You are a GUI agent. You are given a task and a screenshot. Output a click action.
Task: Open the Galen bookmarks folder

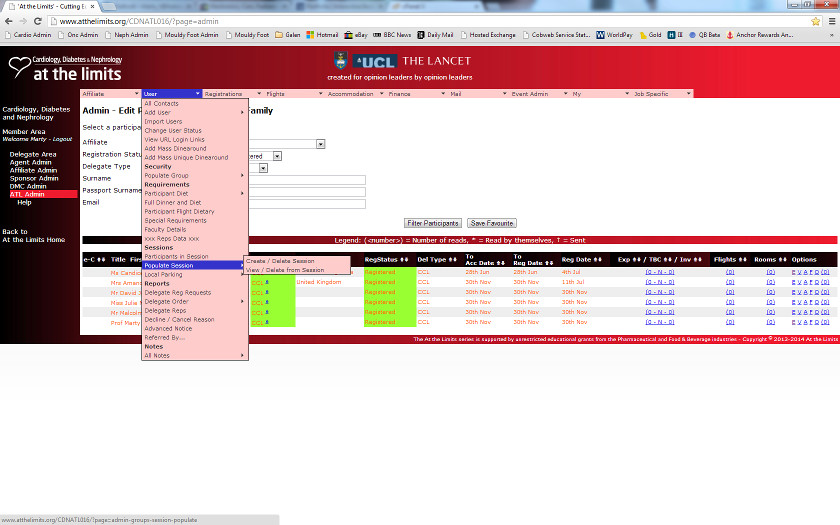click(x=288, y=35)
